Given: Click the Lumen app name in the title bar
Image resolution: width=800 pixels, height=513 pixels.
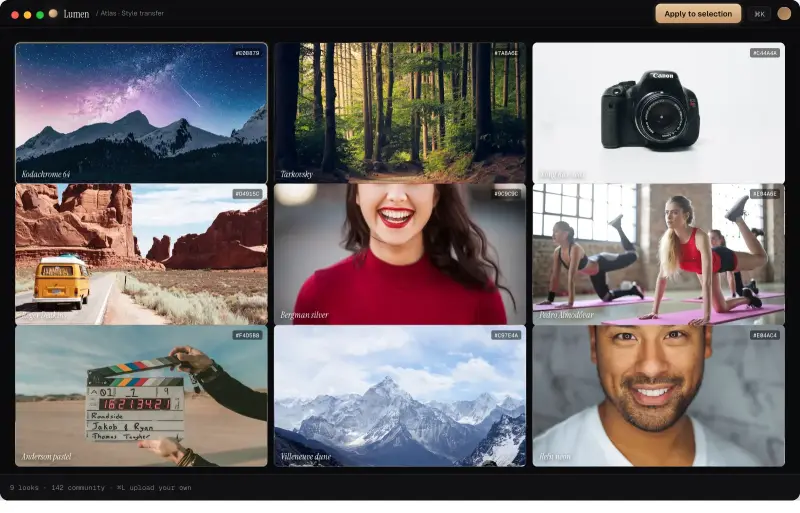Looking at the screenshot, I should [x=76, y=14].
